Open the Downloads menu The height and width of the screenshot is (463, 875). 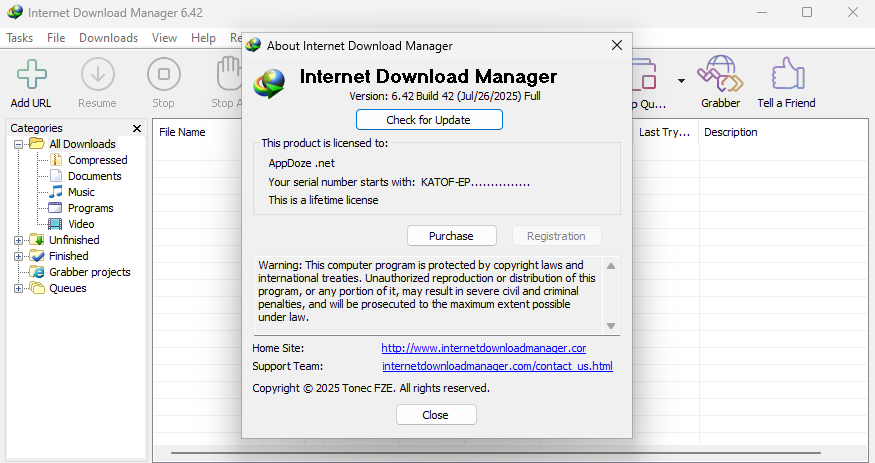click(108, 38)
